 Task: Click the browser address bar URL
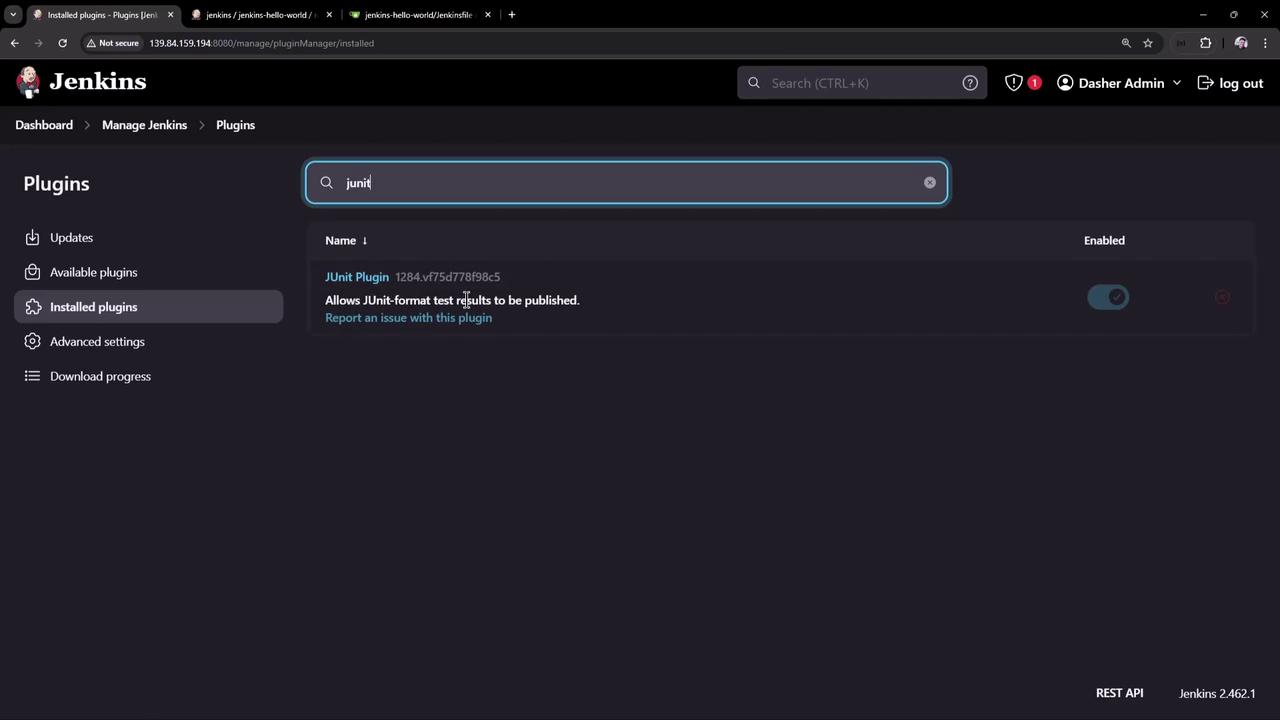[262, 43]
